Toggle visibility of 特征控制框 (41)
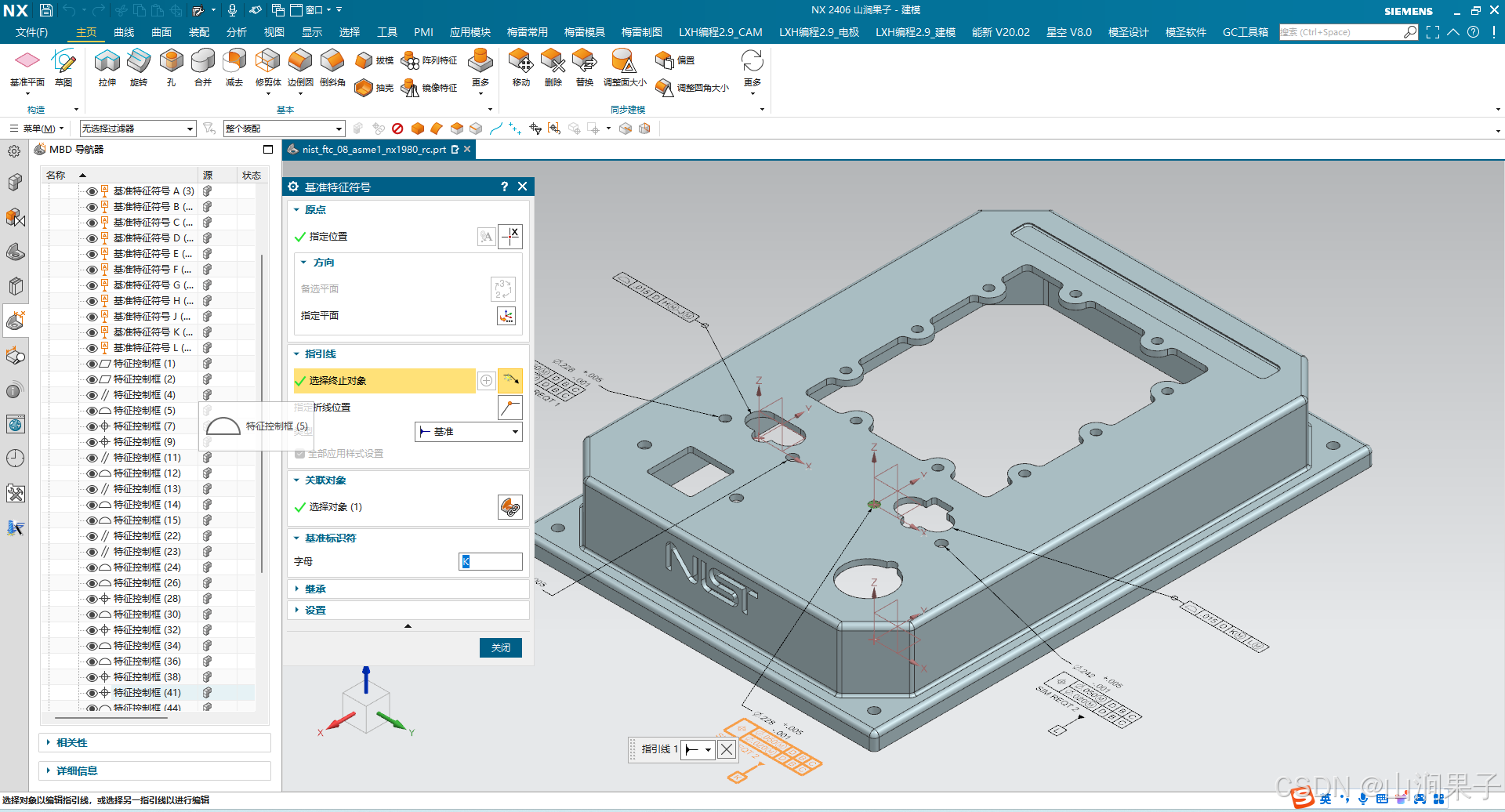1505x812 pixels. click(92, 693)
